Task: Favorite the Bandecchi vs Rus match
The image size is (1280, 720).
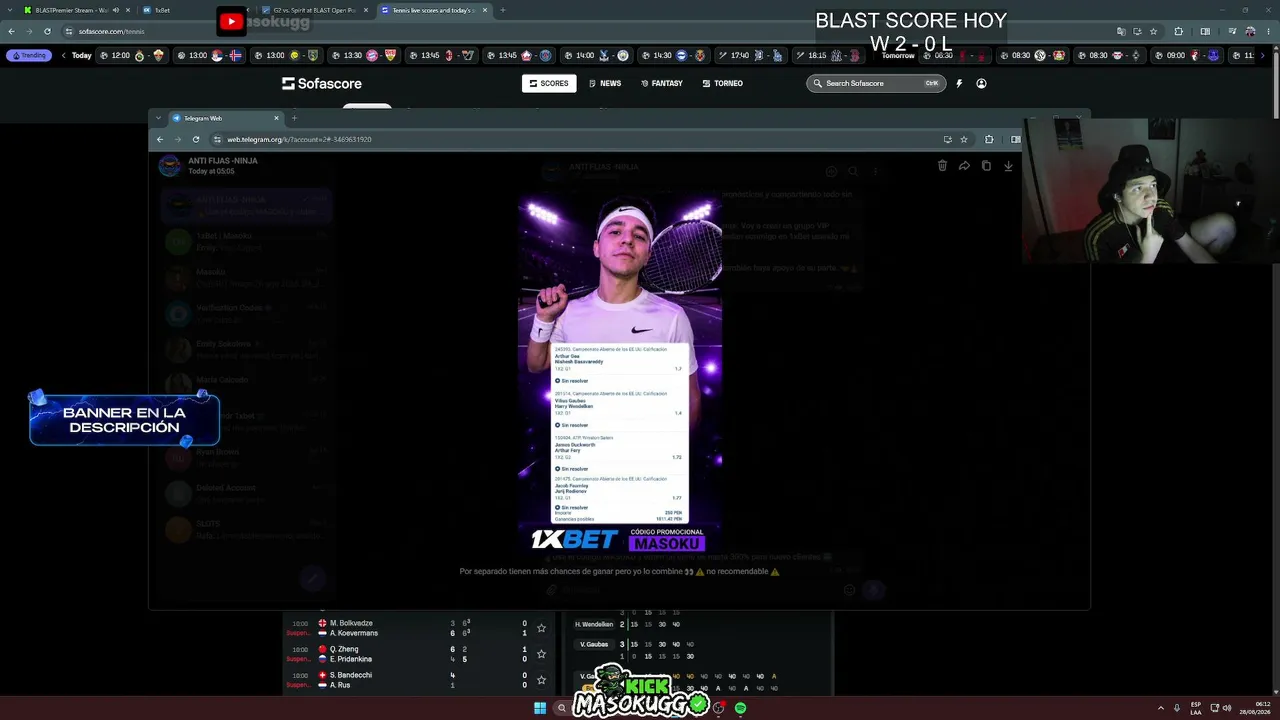Action: (x=541, y=680)
